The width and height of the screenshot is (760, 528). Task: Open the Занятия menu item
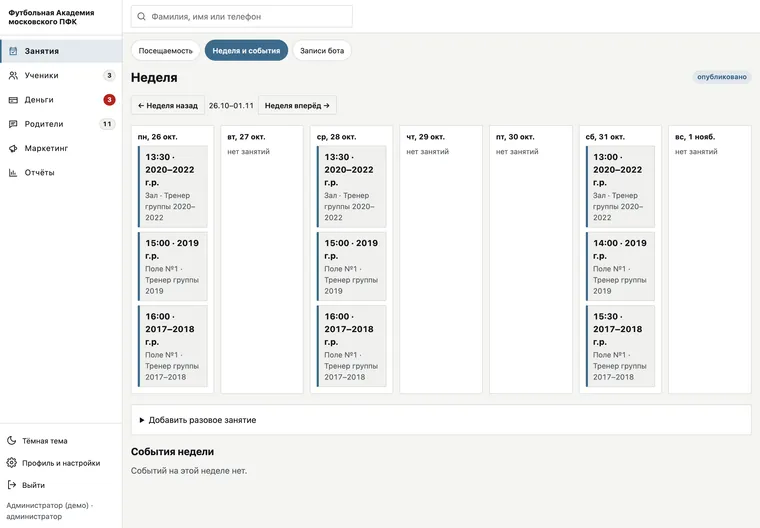(61, 51)
